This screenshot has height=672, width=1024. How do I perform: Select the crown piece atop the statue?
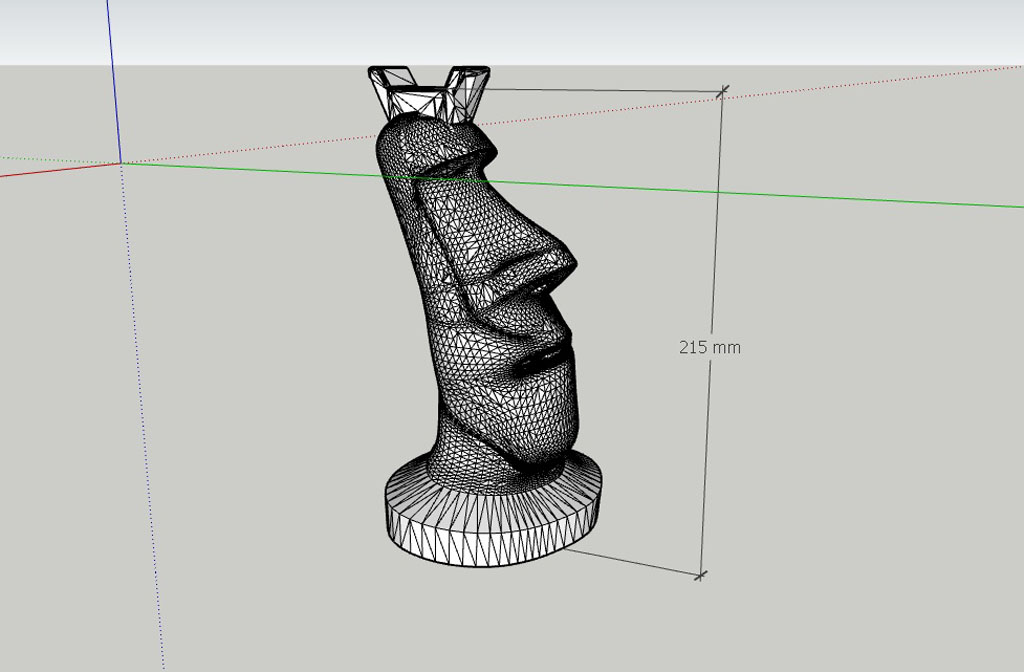coord(428,93)
